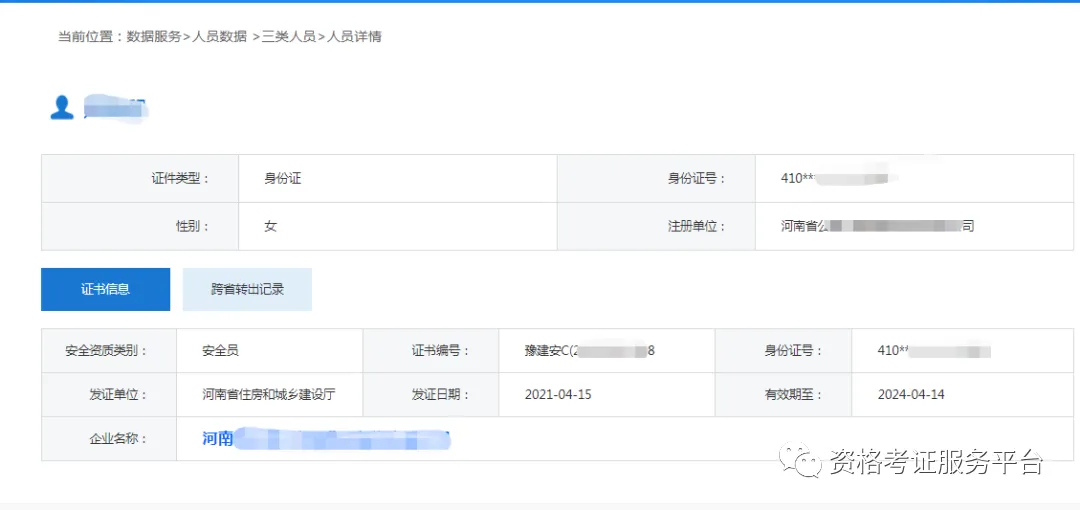Click the blurred person name next to user icon
The height and width of the screenshot is (510, 1080).
point(115,108)
